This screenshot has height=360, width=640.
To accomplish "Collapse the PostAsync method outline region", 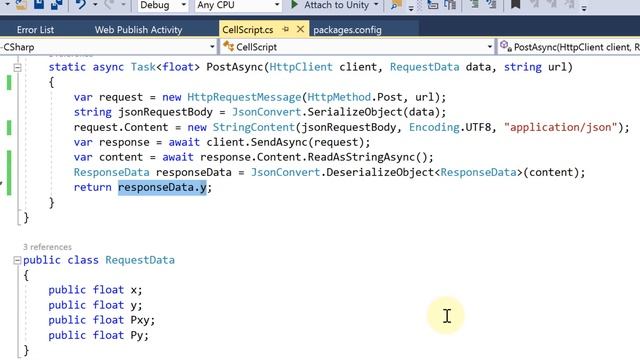I will [18, 67].
